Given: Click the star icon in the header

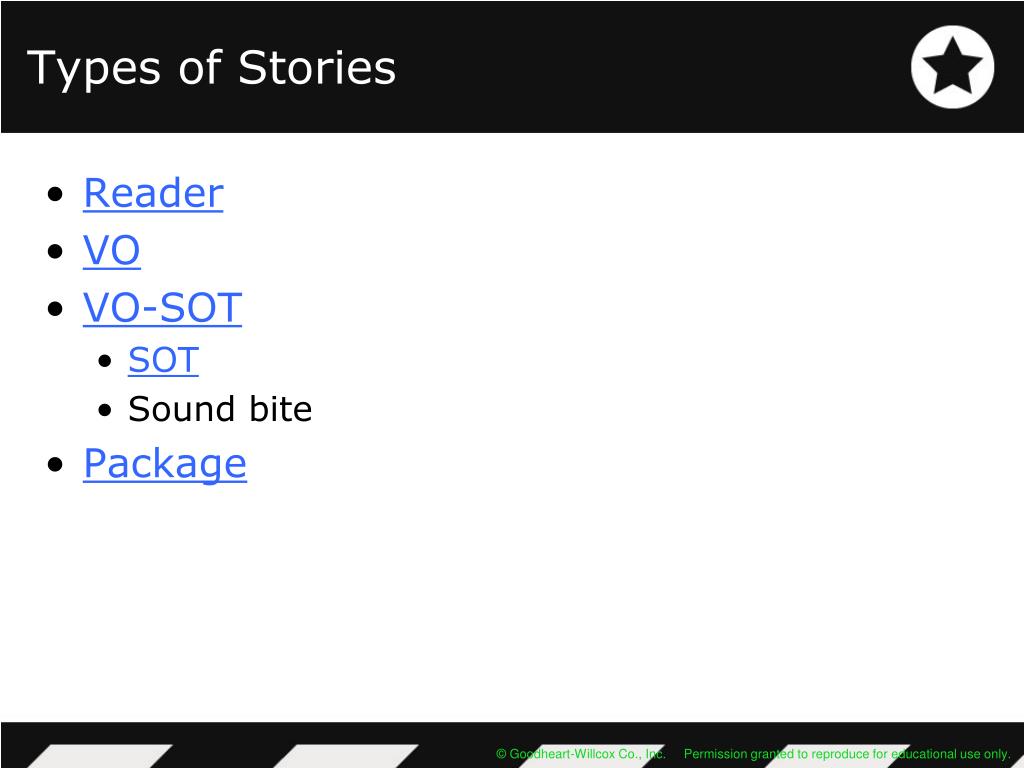Looking at the screenshot, I should 952,66.
